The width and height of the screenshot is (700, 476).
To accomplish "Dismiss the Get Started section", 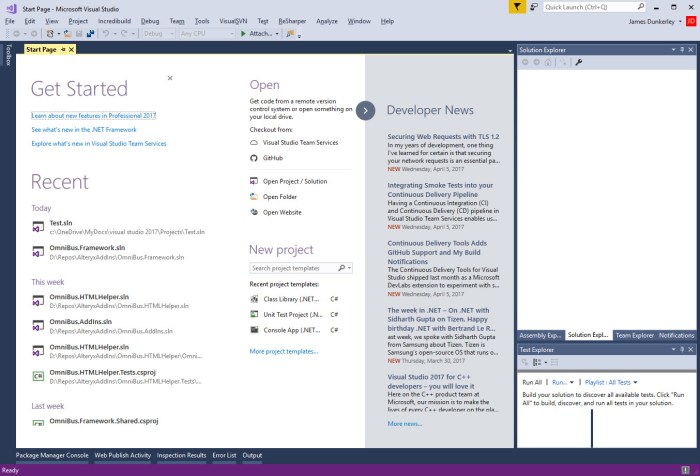I will click(170, 78).
